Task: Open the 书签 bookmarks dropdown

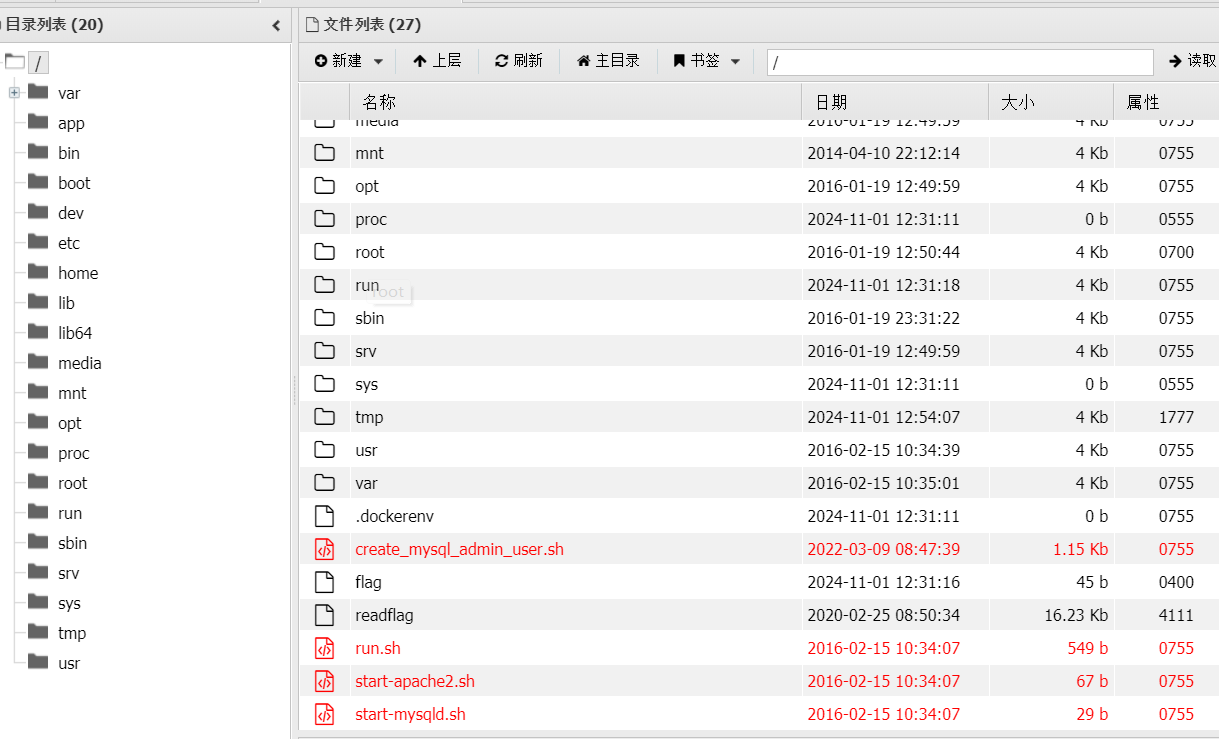Action: tap(706, 61)
